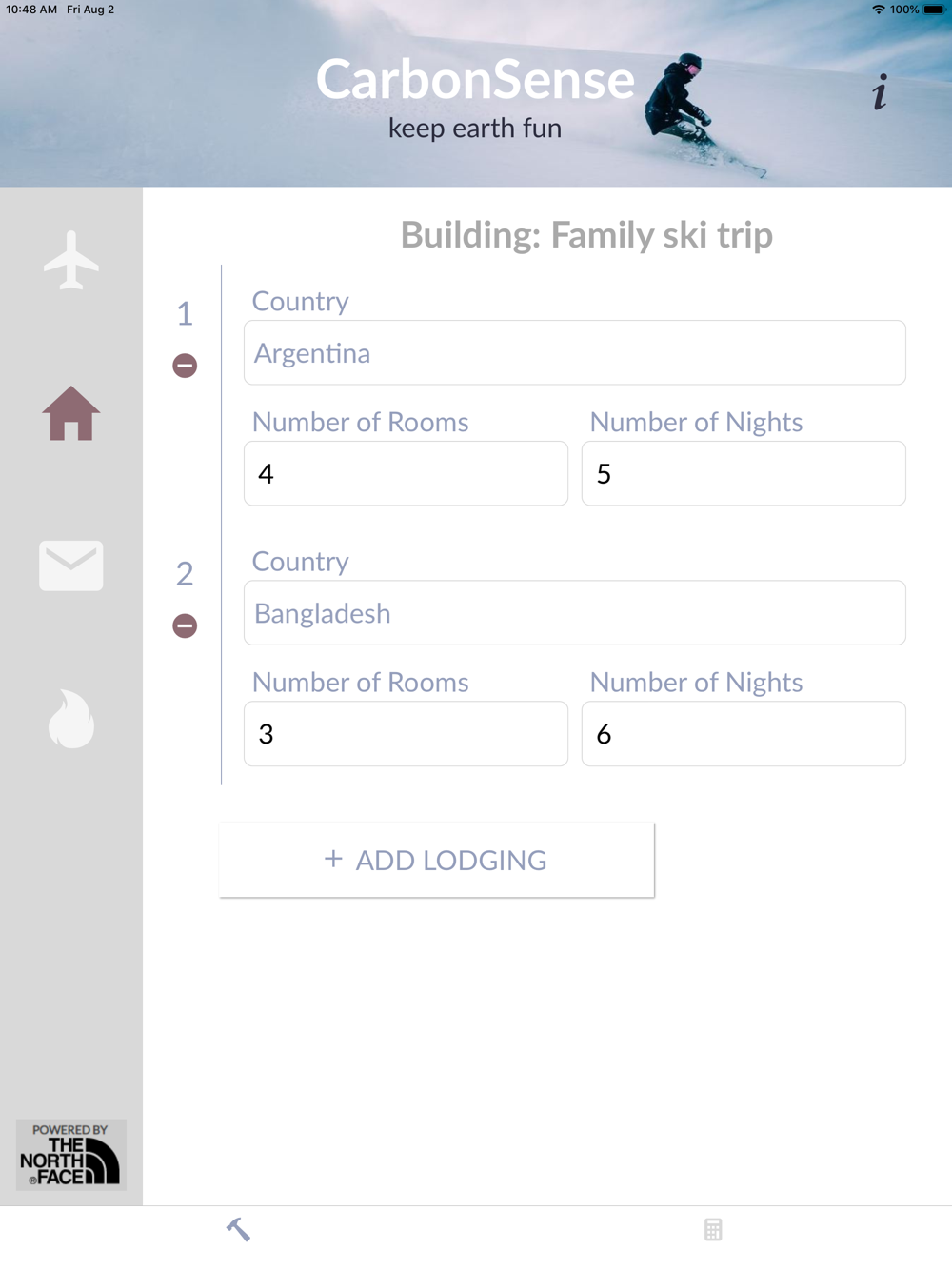This screenshot has width=952, height=1270.
Task: Edit number of rooms for Argentina lodging
Action: (x=406, y=473)
